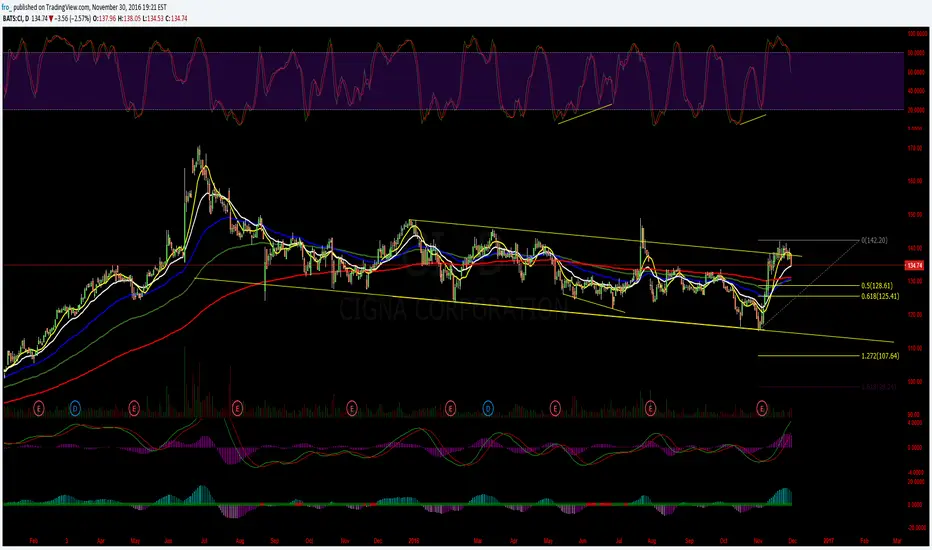932x550 pixels.
Task: Select the 1.272(107.64) Fibonacci level label
Action: point(880,356)
